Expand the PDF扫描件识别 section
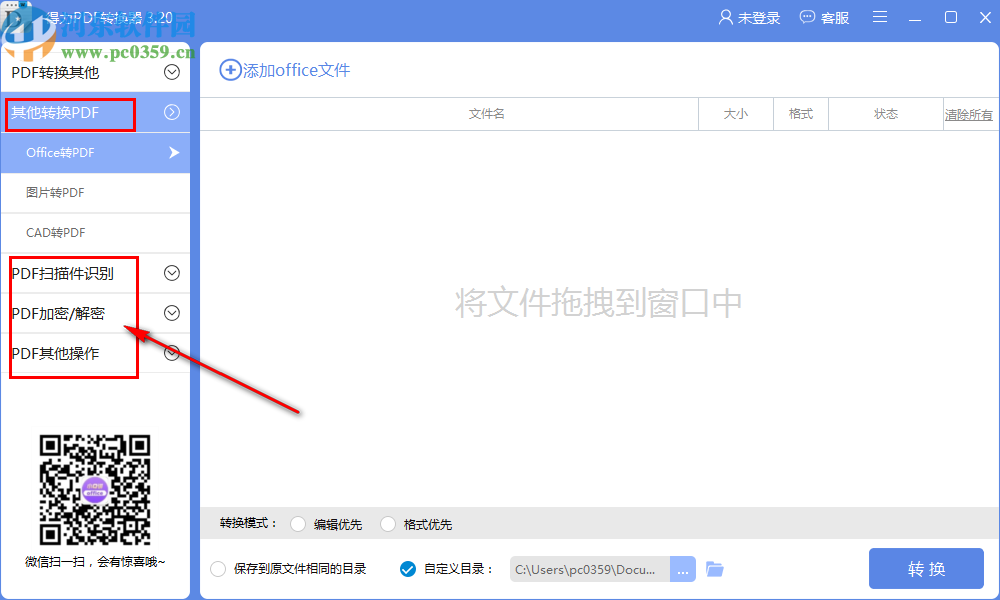1000x600 pixels. (171, 272)
